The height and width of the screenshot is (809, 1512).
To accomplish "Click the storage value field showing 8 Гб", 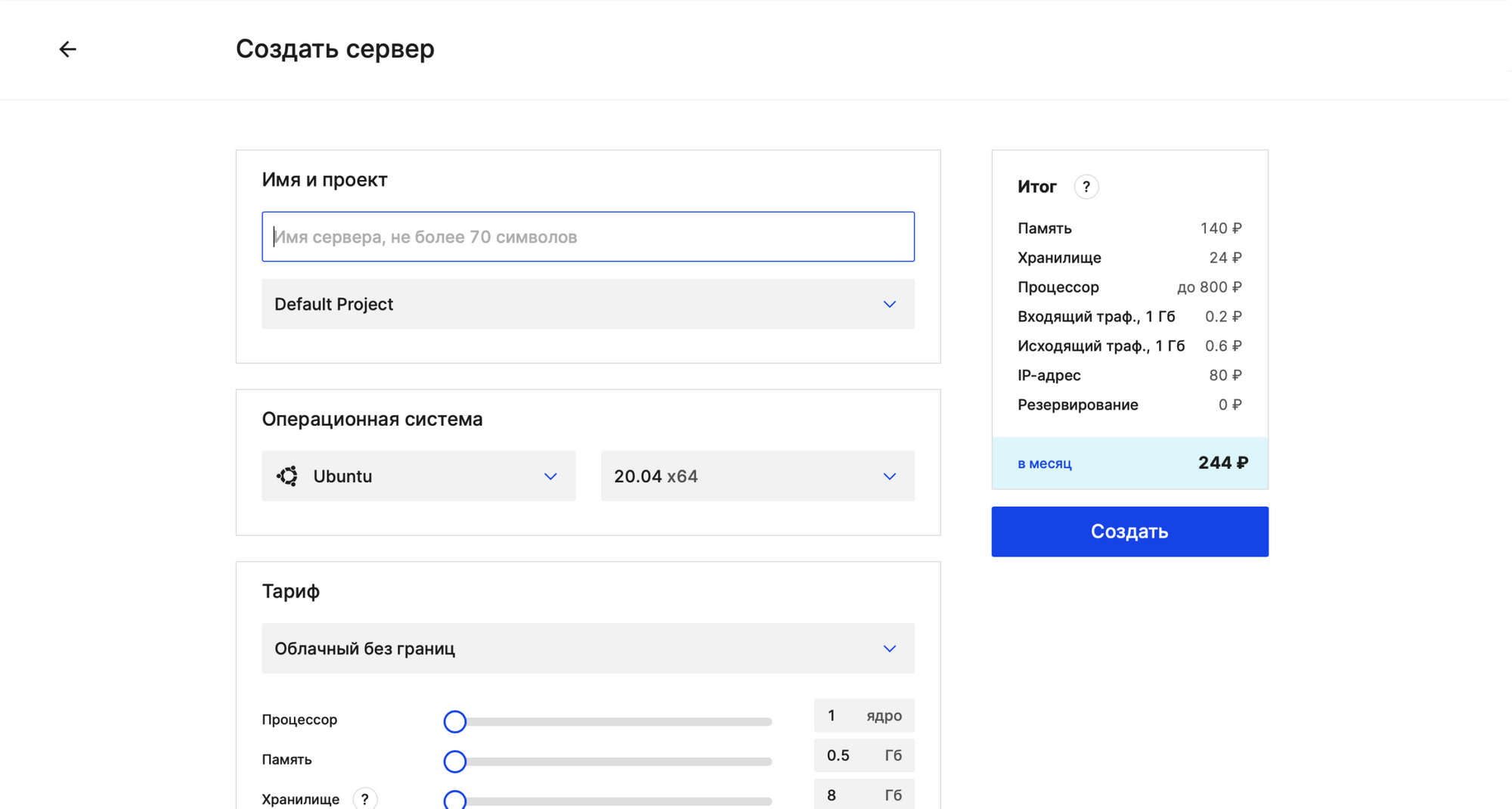I will tap(863, 795).
